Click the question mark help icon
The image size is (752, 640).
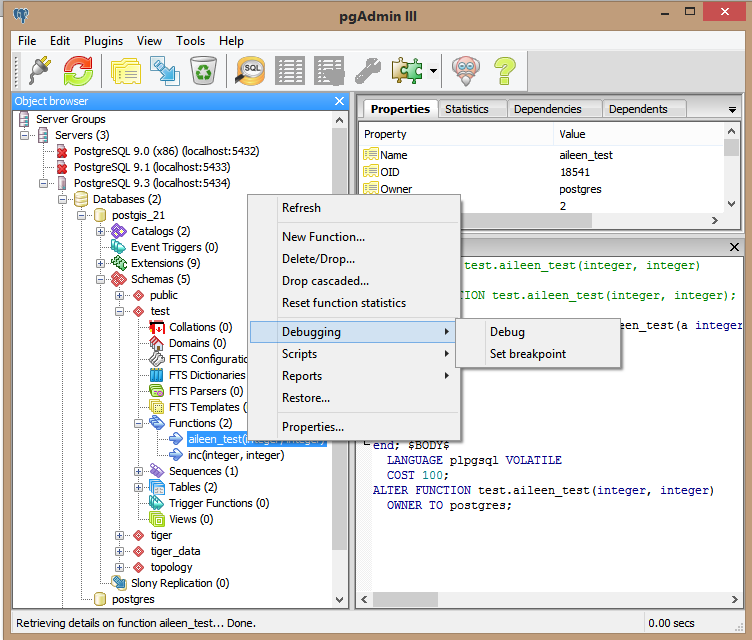click(505, 70)
